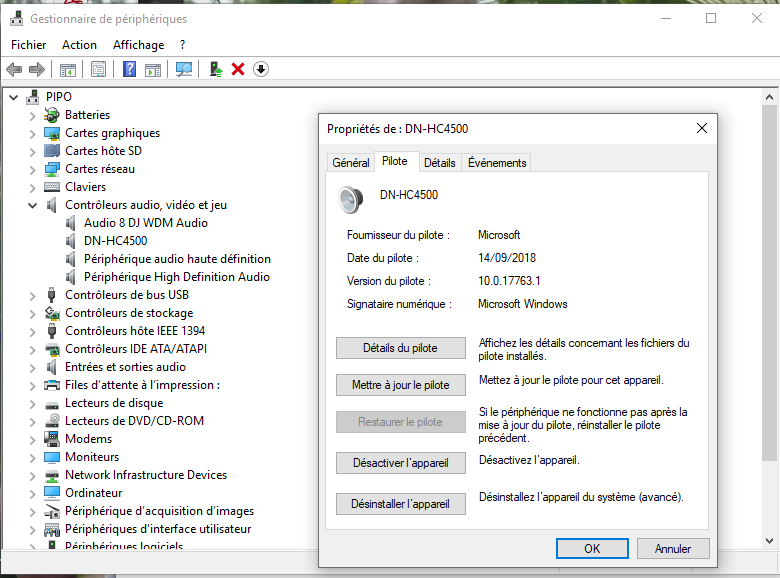Click the Cartes réseau icon
This screenshot has width=780, height=578.
click(52, 169)
